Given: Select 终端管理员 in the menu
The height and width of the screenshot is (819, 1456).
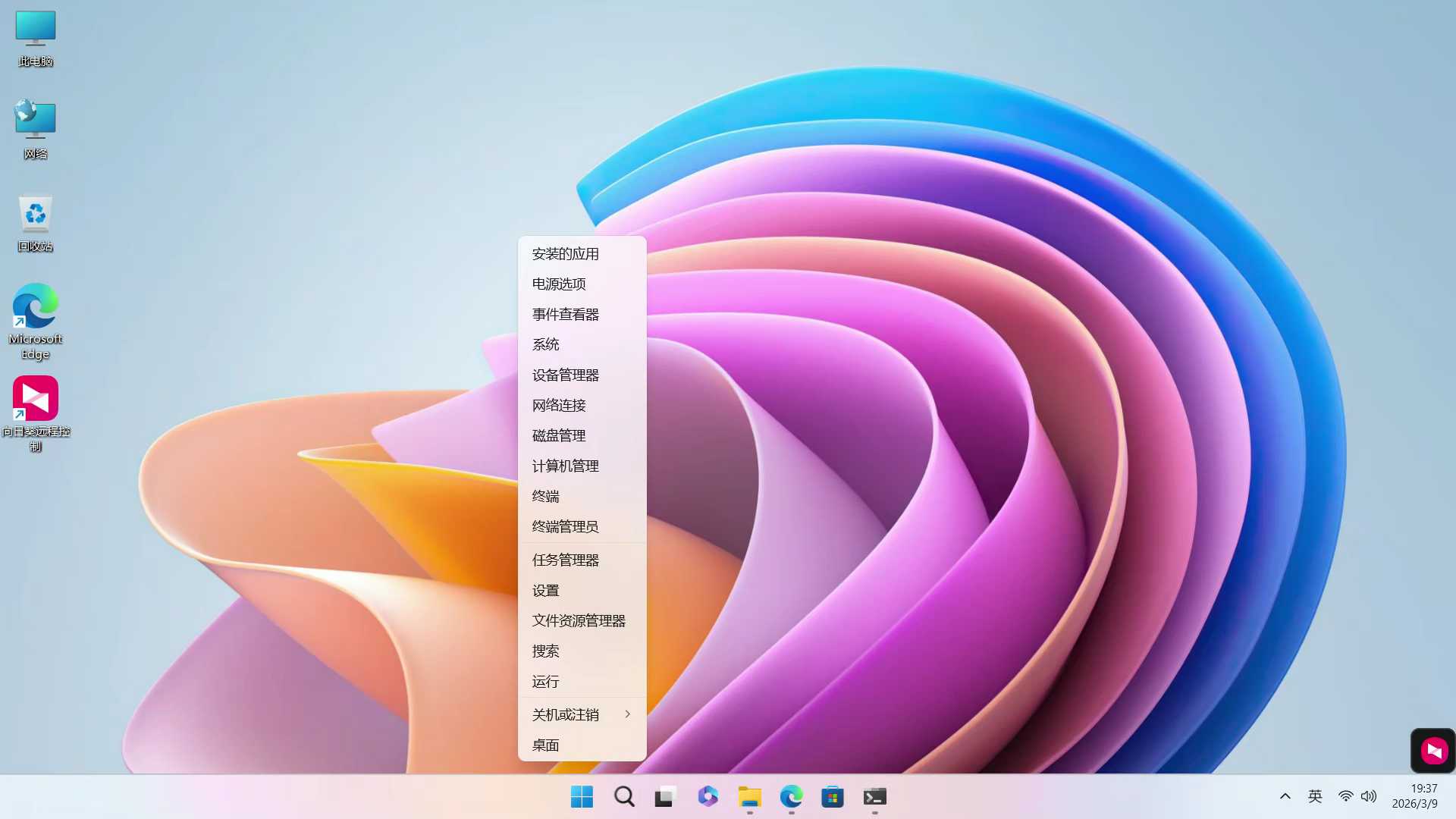Looking at the screenshot, I should tap(566, 527).
